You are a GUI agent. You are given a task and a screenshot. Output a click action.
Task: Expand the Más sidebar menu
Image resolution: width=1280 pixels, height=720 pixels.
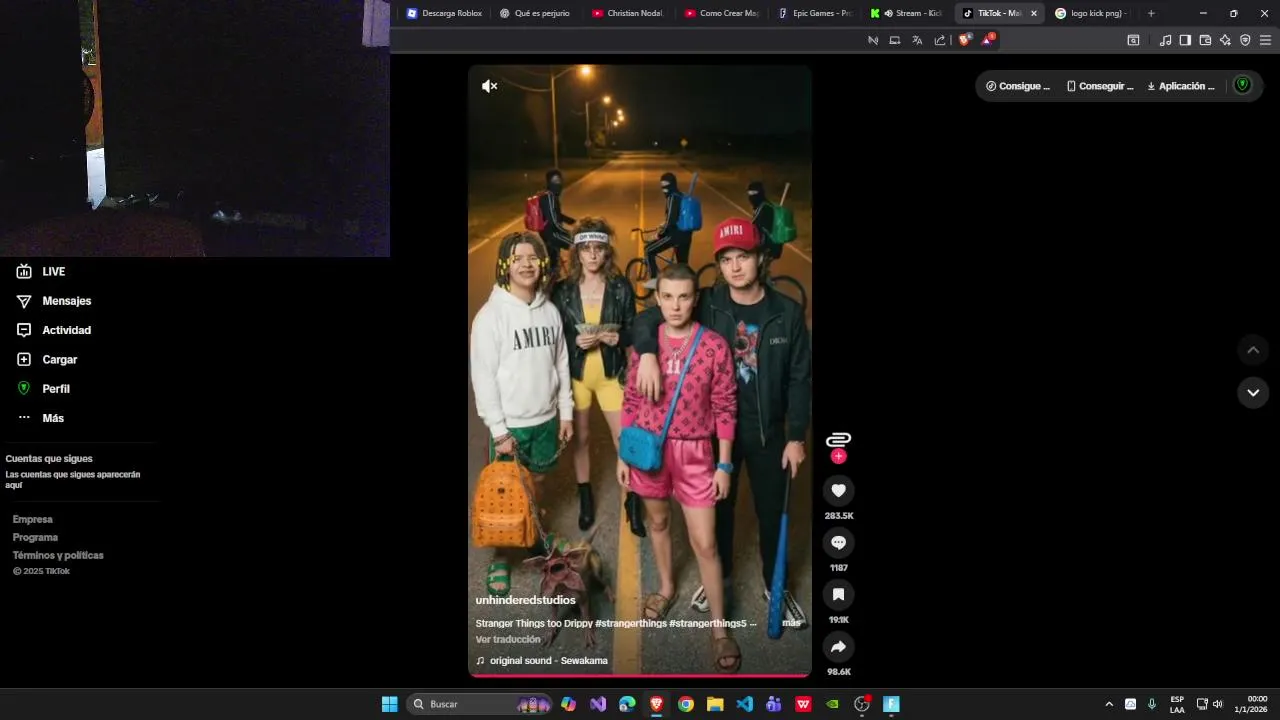point(40,418)
